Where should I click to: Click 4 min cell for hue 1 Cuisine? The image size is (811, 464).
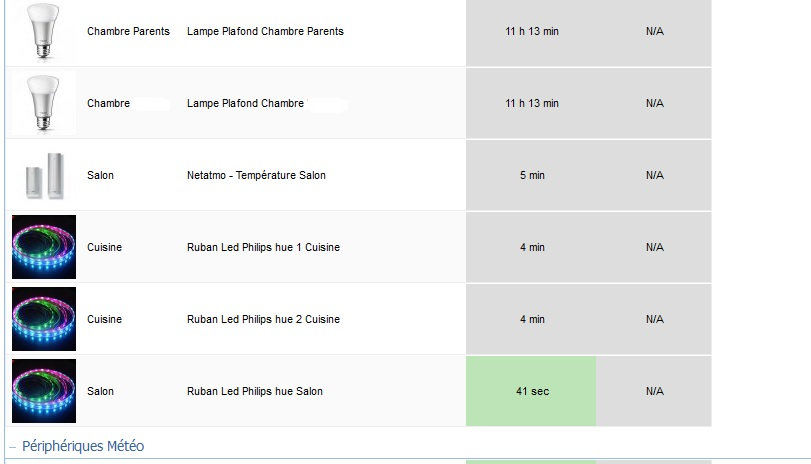point(531,247)
